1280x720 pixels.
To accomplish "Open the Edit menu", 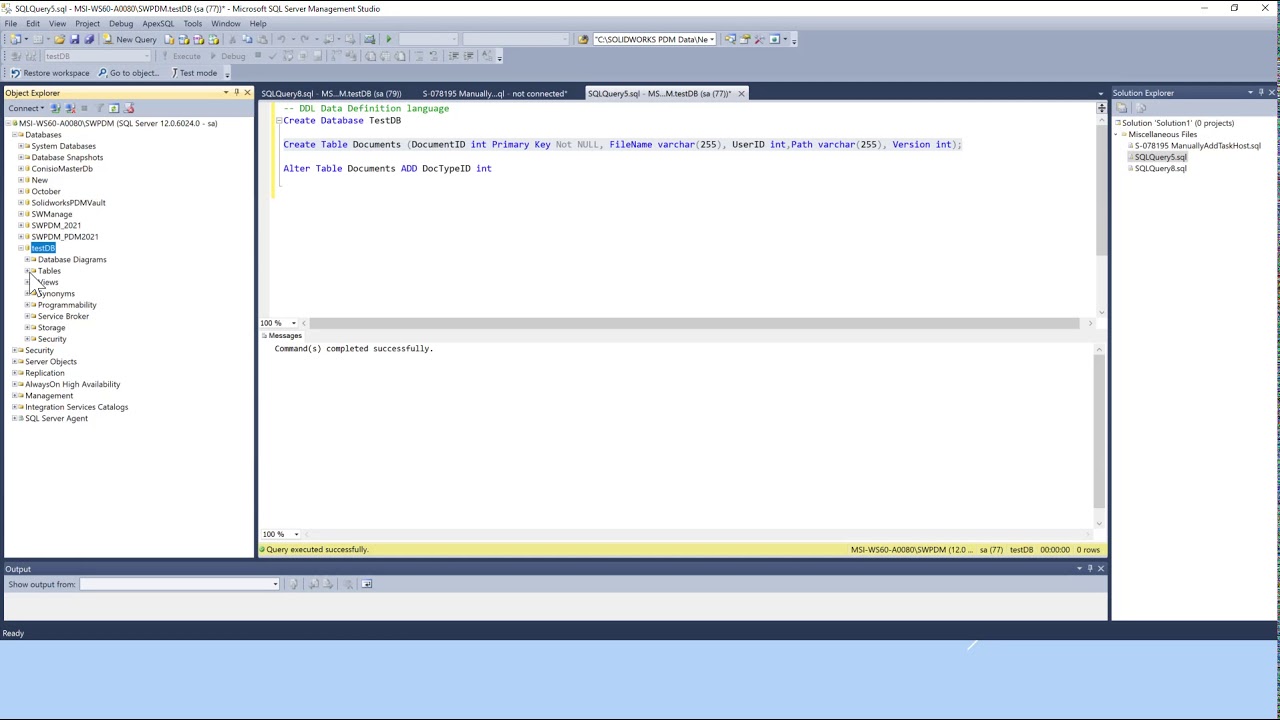I will (33, 23).
